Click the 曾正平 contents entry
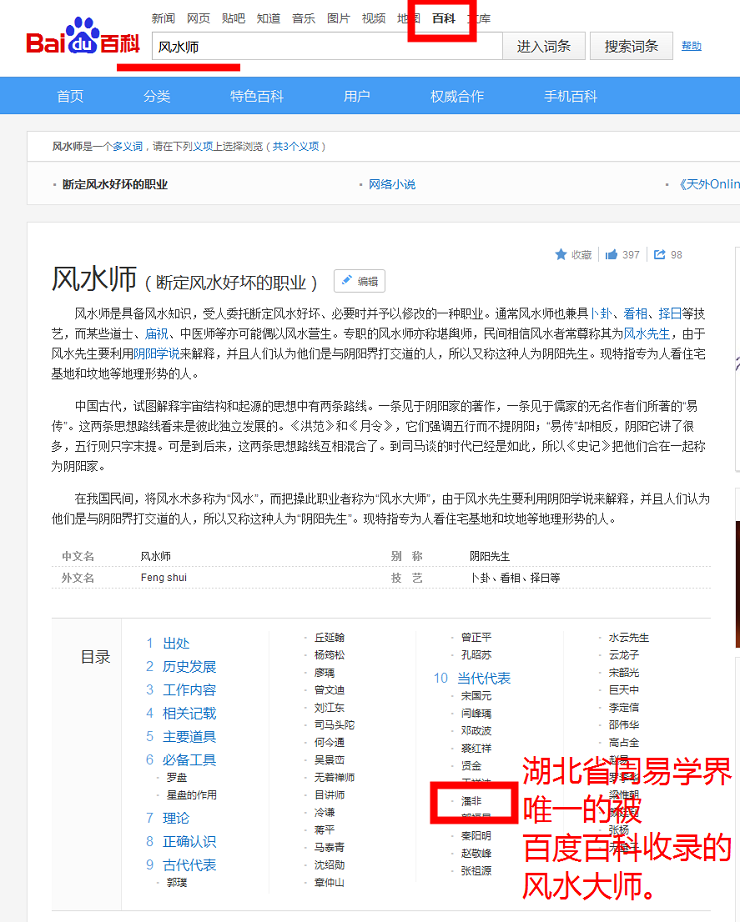 pos(476,637)
